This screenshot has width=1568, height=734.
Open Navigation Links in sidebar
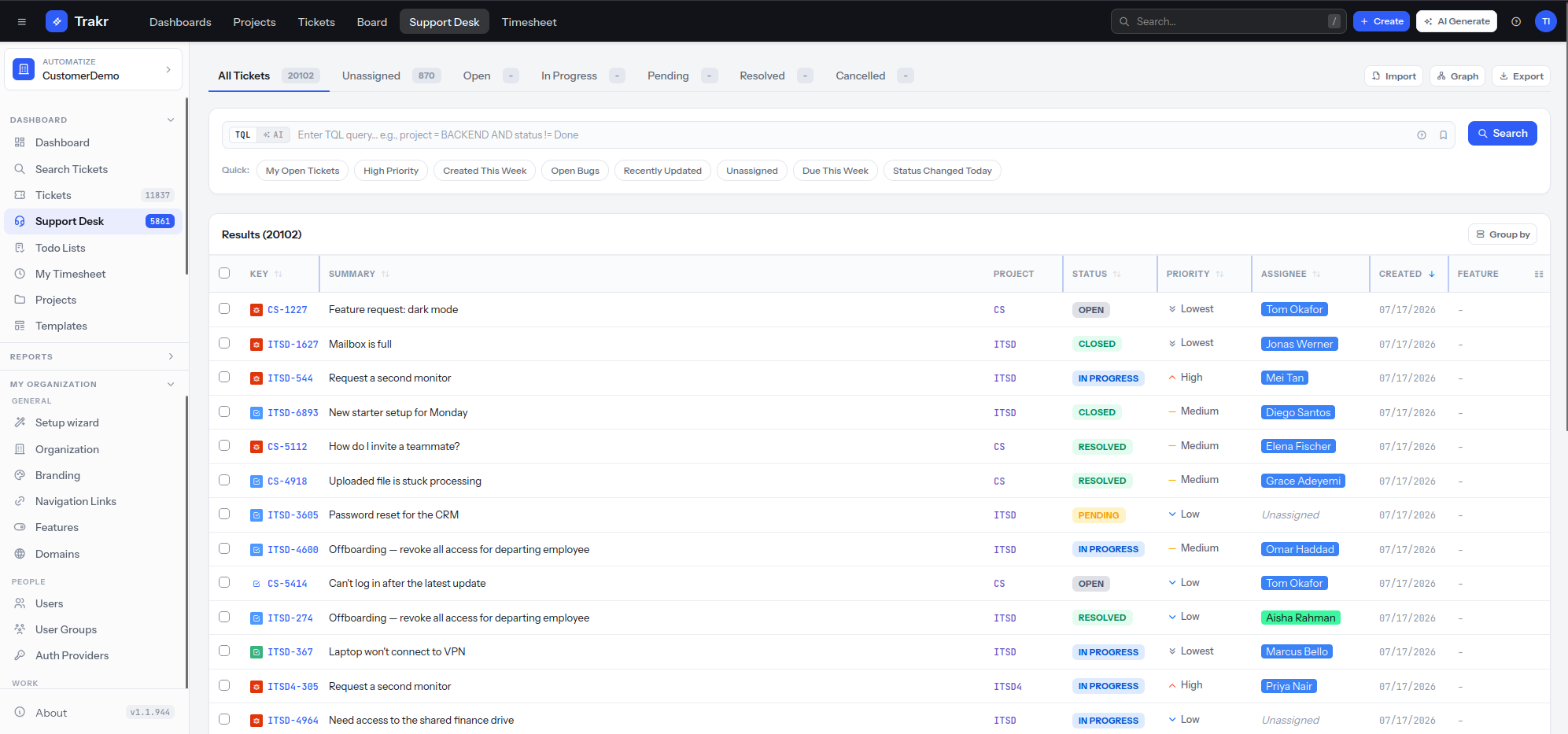coord(93,501)
